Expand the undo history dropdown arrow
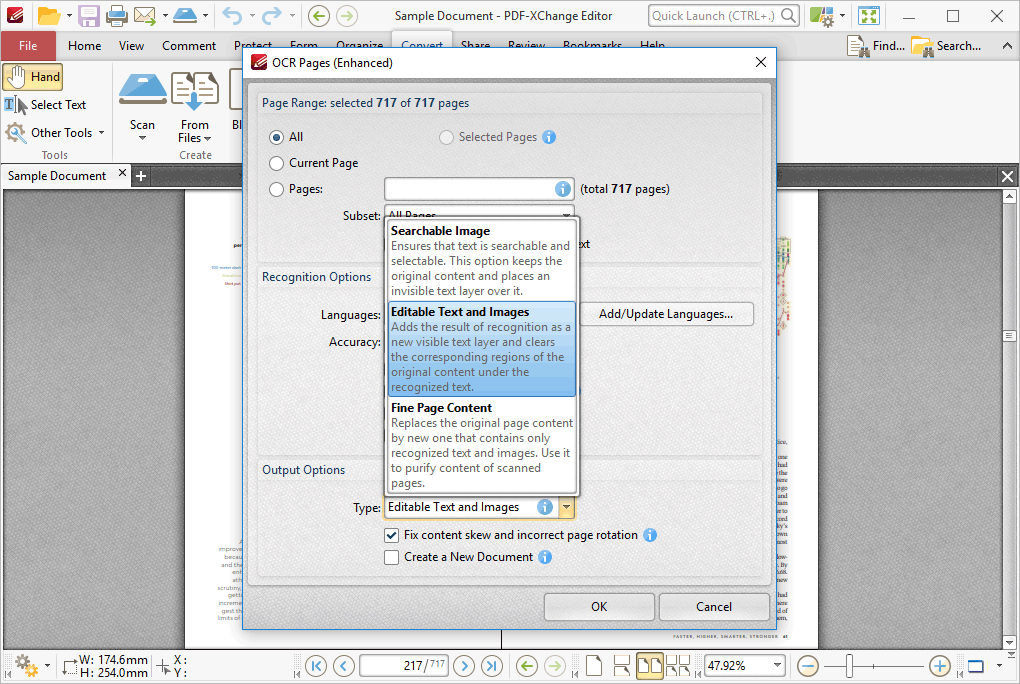Screen dimensions: 1020x684 [251, 16]
